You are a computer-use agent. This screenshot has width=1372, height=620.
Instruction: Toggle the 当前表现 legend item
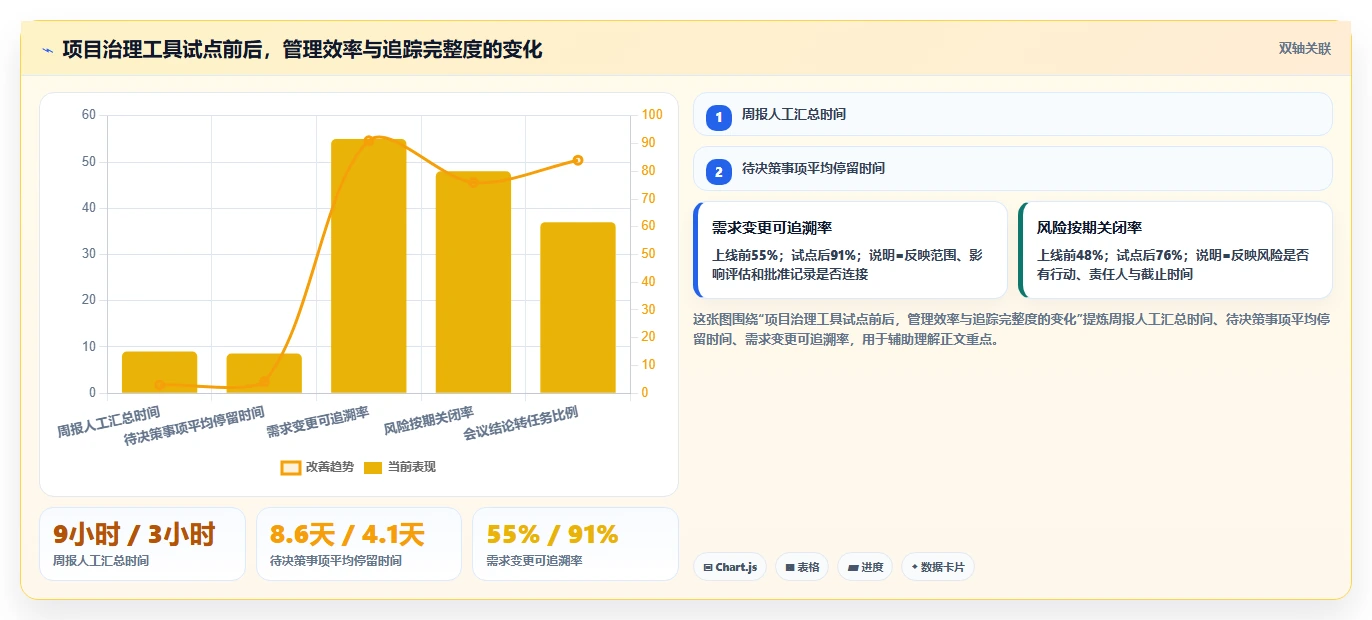point(400,467)
